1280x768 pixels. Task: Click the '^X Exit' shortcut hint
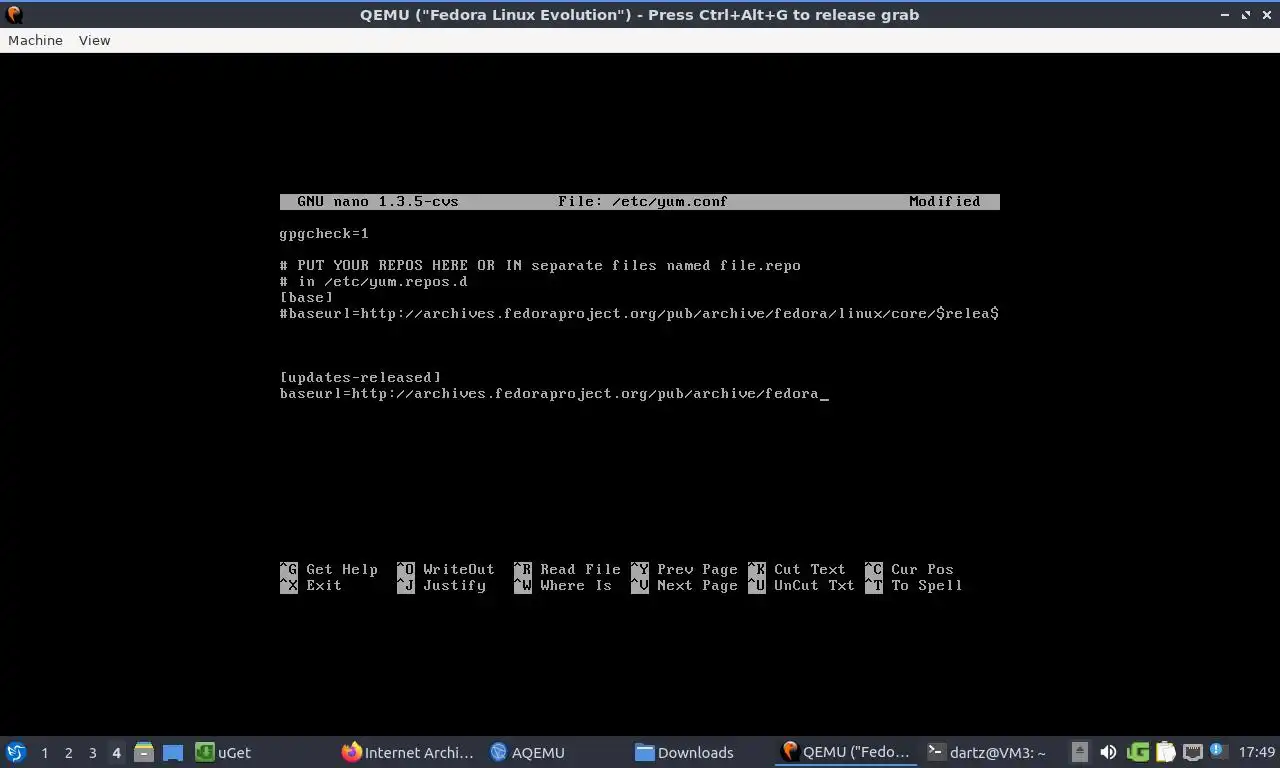(x=311, y=585)
